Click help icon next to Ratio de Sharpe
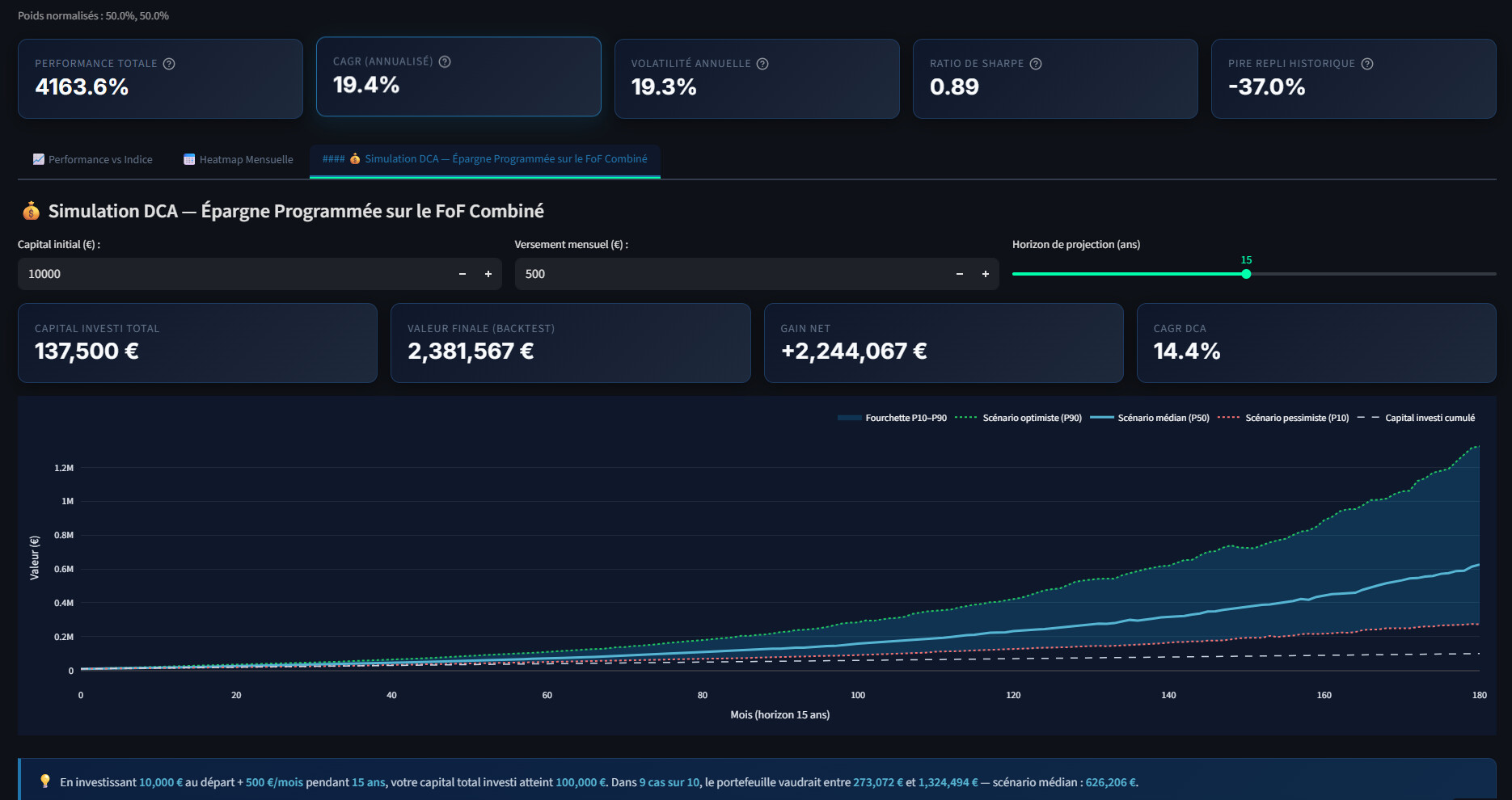The width and height of the screenshot is (1512, 800). [x=1036, y=64]
